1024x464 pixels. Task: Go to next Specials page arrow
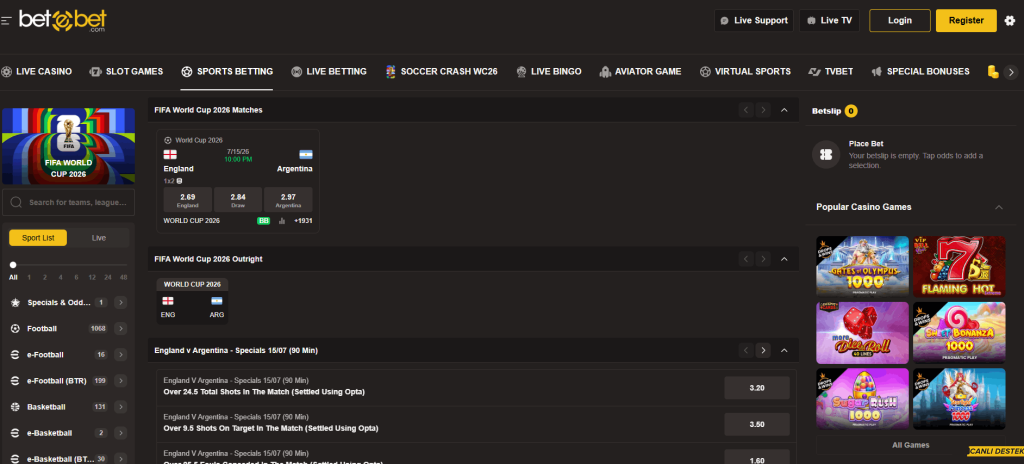(763, 350)
